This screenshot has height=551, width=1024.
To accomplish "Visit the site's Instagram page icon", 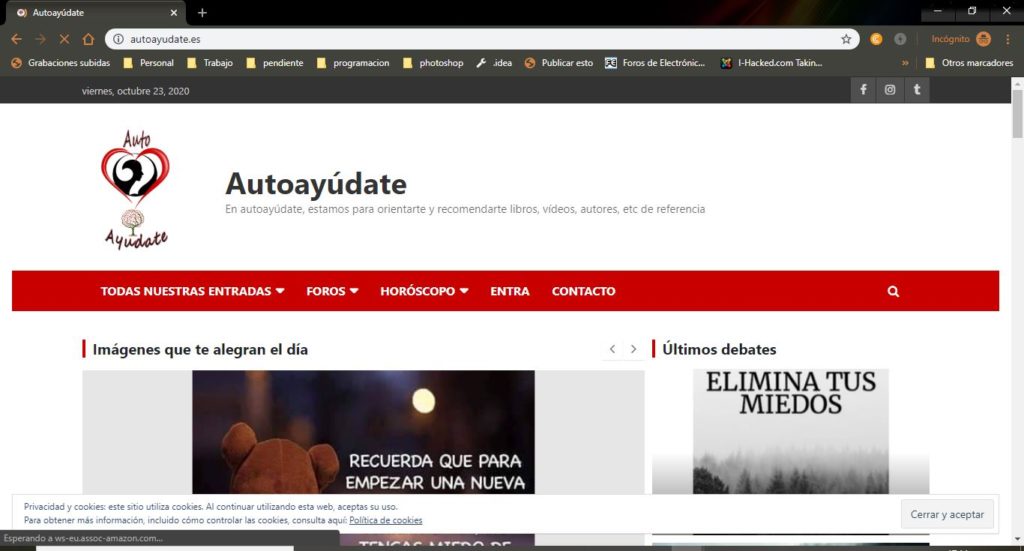I will pyautogui.click(x=889, y=90).
